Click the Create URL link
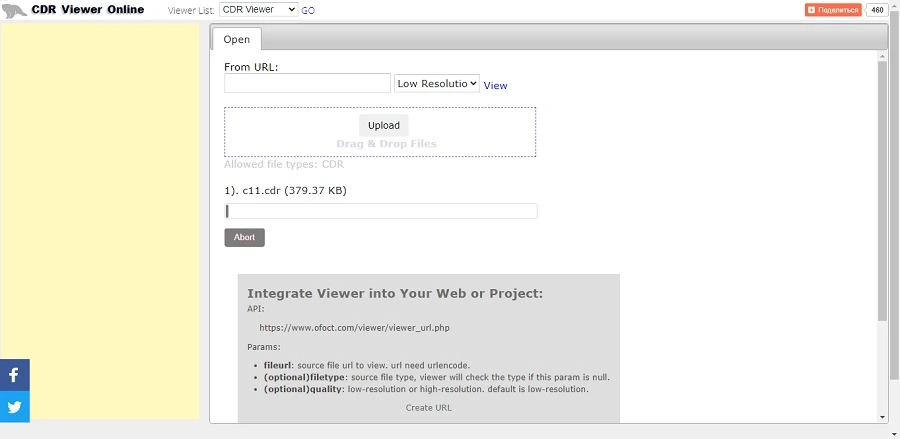This screenshot has width=900, height=439. coord(429,407)
